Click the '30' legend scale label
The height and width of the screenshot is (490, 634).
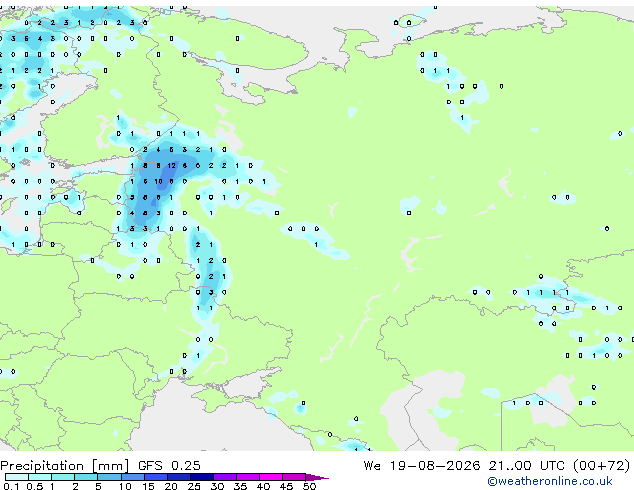[217, 486]
